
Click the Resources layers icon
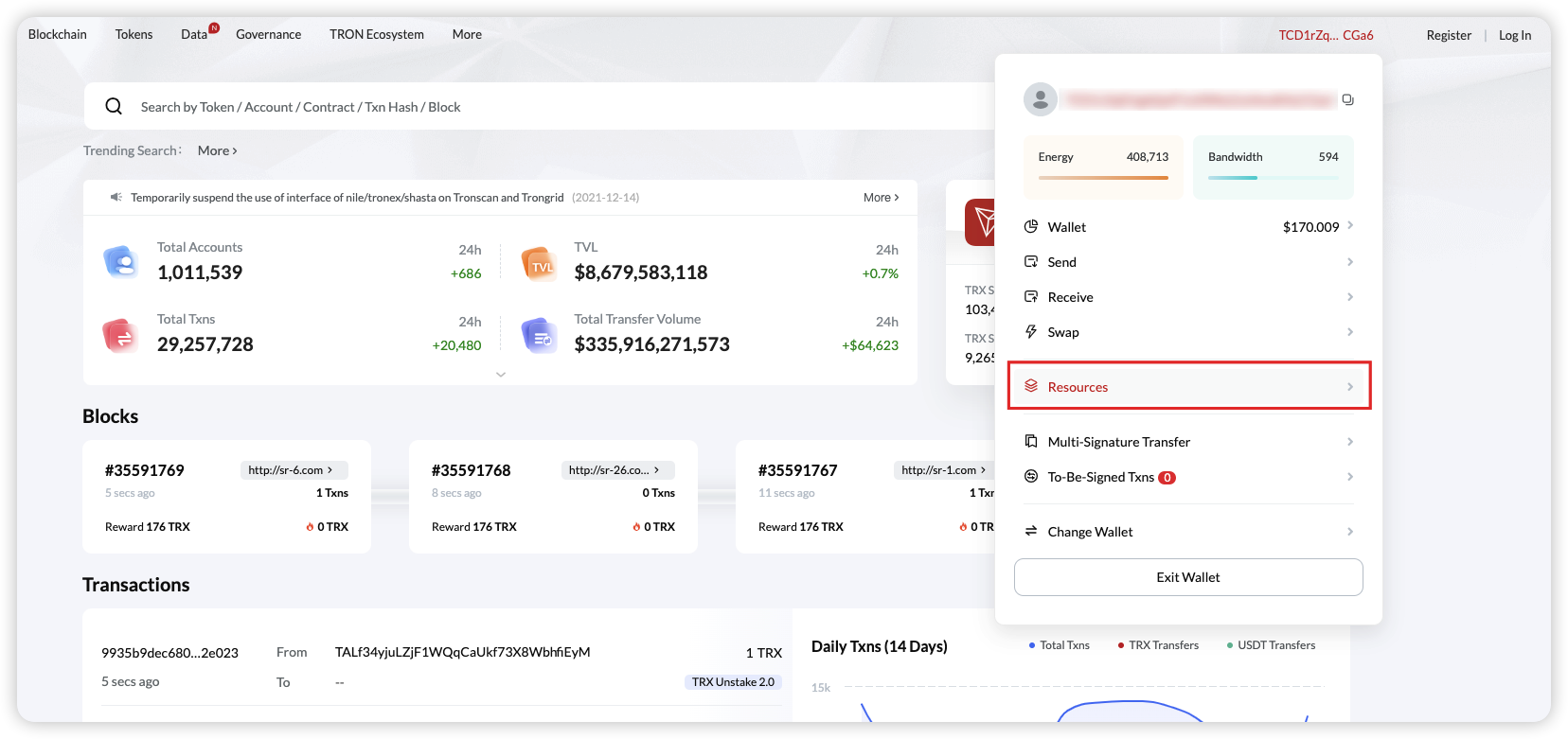(x=1031, y=386)
